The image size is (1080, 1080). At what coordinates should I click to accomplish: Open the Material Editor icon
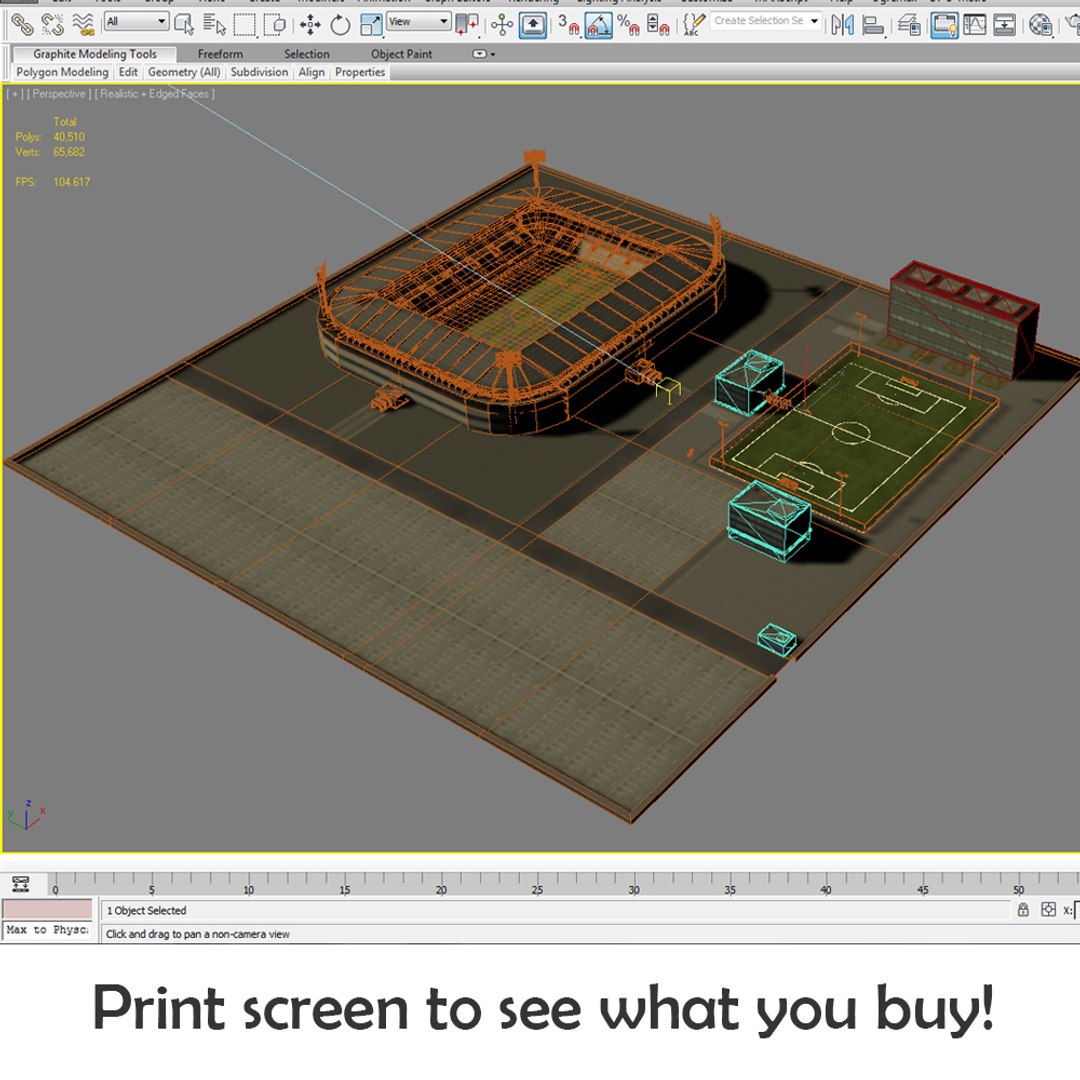[x=1040, y=25]
